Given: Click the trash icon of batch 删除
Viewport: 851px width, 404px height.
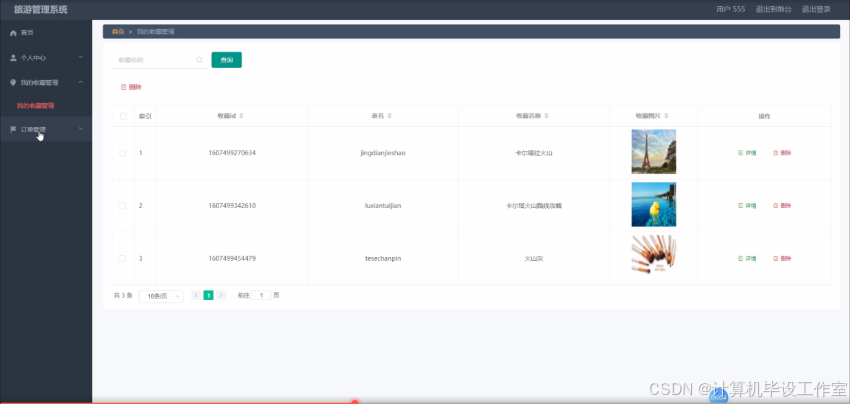Looking at the screenshot, I should [x=123, y=87].
